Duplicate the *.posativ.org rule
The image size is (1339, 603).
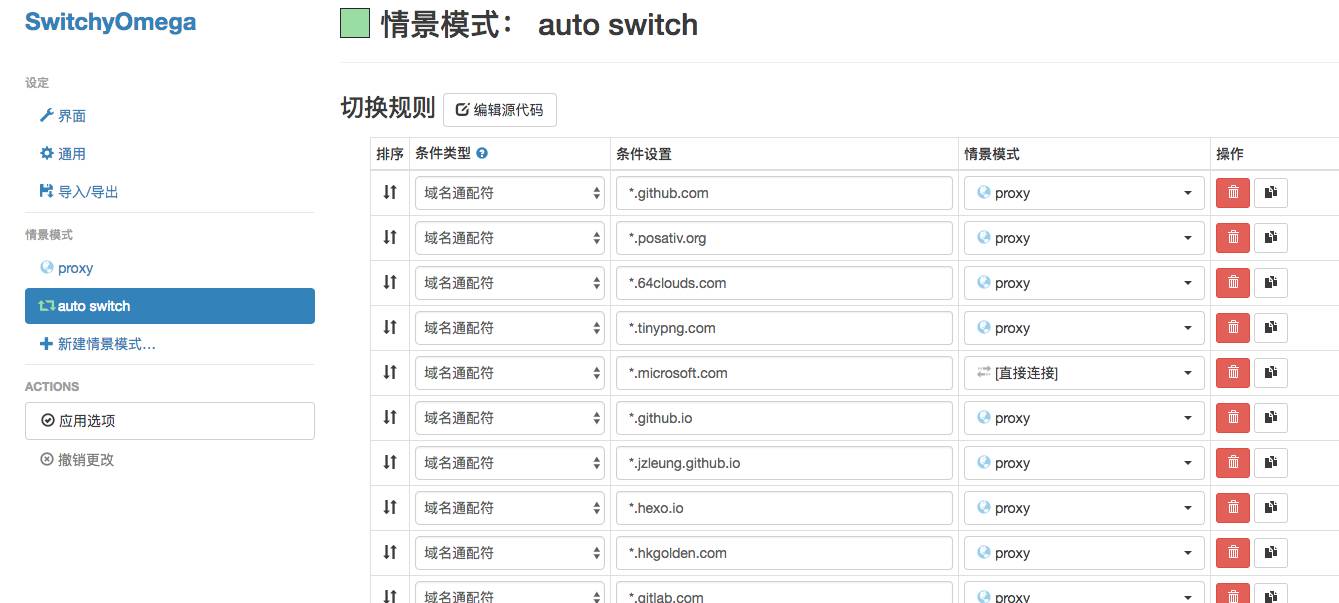coord(1271,238)
